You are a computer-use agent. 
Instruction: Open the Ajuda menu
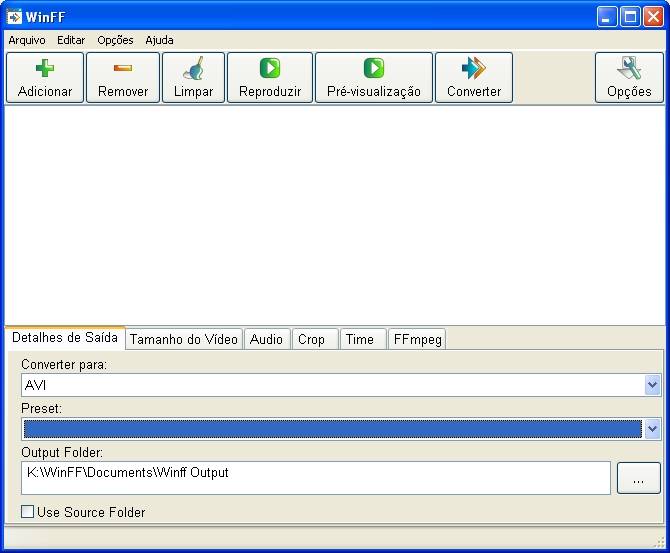click(159, 40)
